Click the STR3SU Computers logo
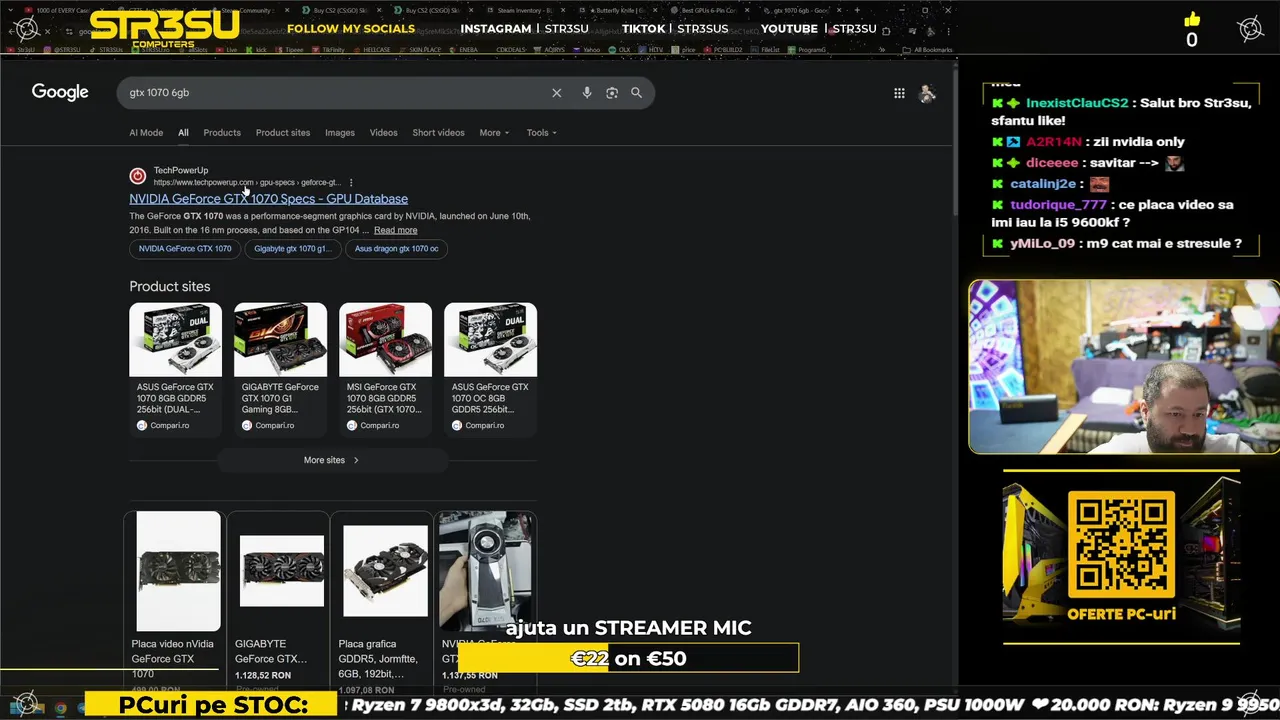The height and width of the screenshot is (720, 1280). [164, 29]
